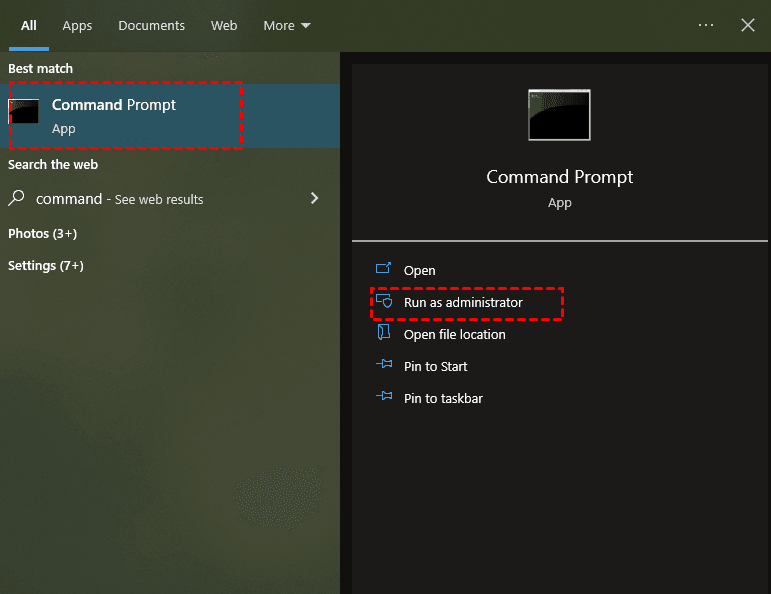
Task: Open the three-dot options menu
Action: tap(706, 25)
